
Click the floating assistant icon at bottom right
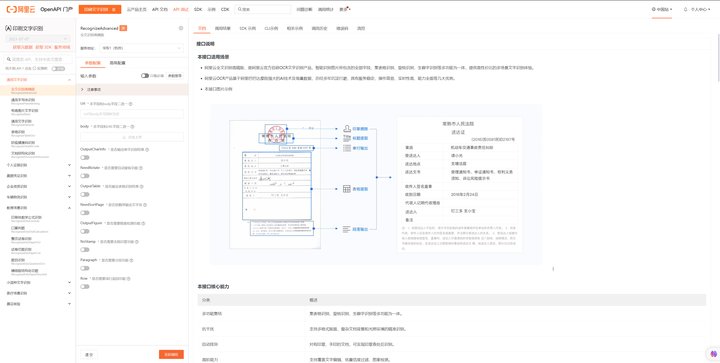(713, 354)
